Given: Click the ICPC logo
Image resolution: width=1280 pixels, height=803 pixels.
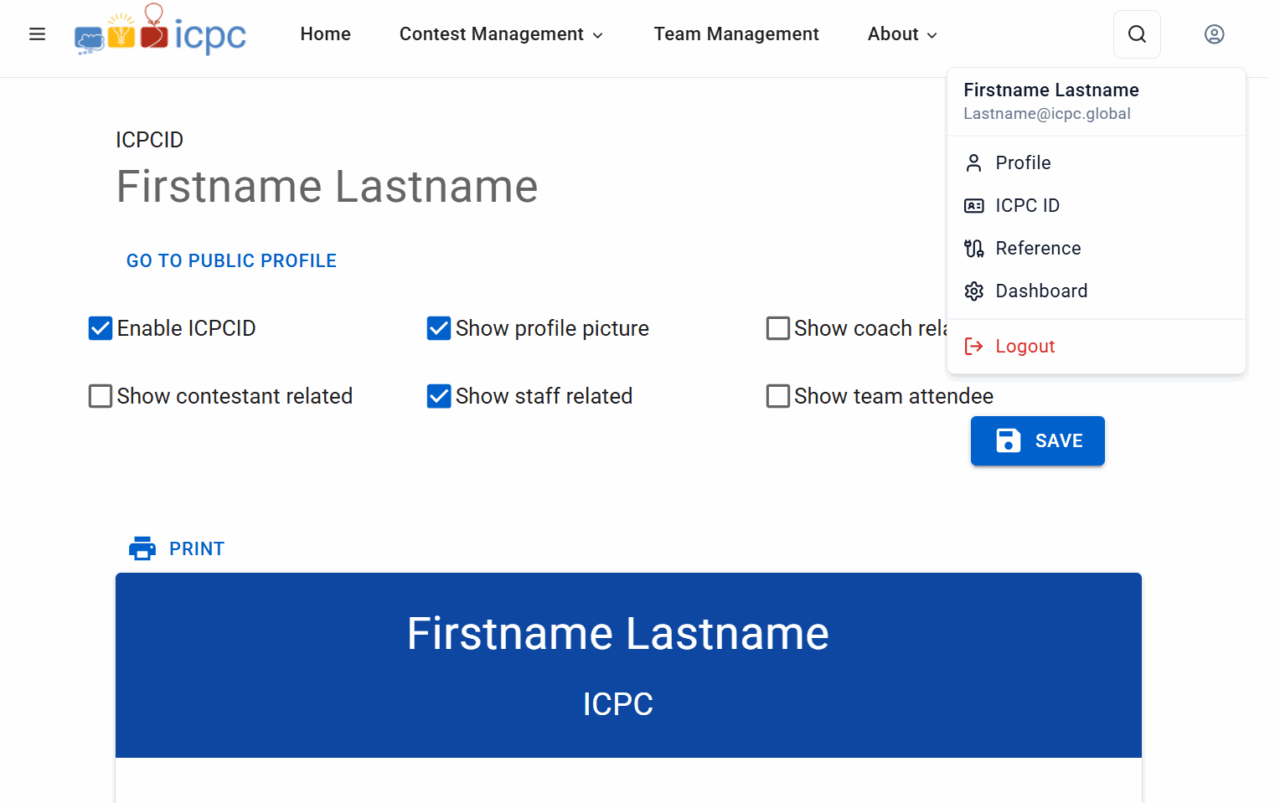Looking at the screenshot, I should 160,30.
